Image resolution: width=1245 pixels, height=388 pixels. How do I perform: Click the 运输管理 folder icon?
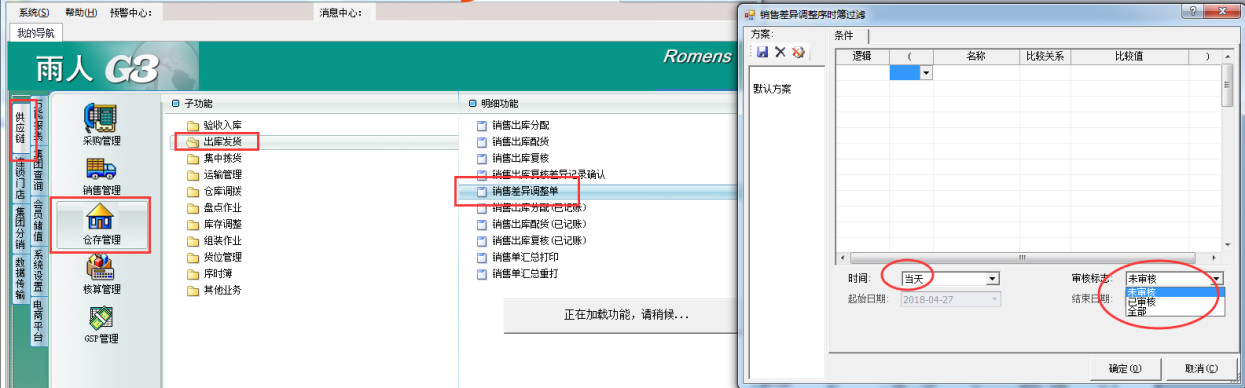[193, 174]
